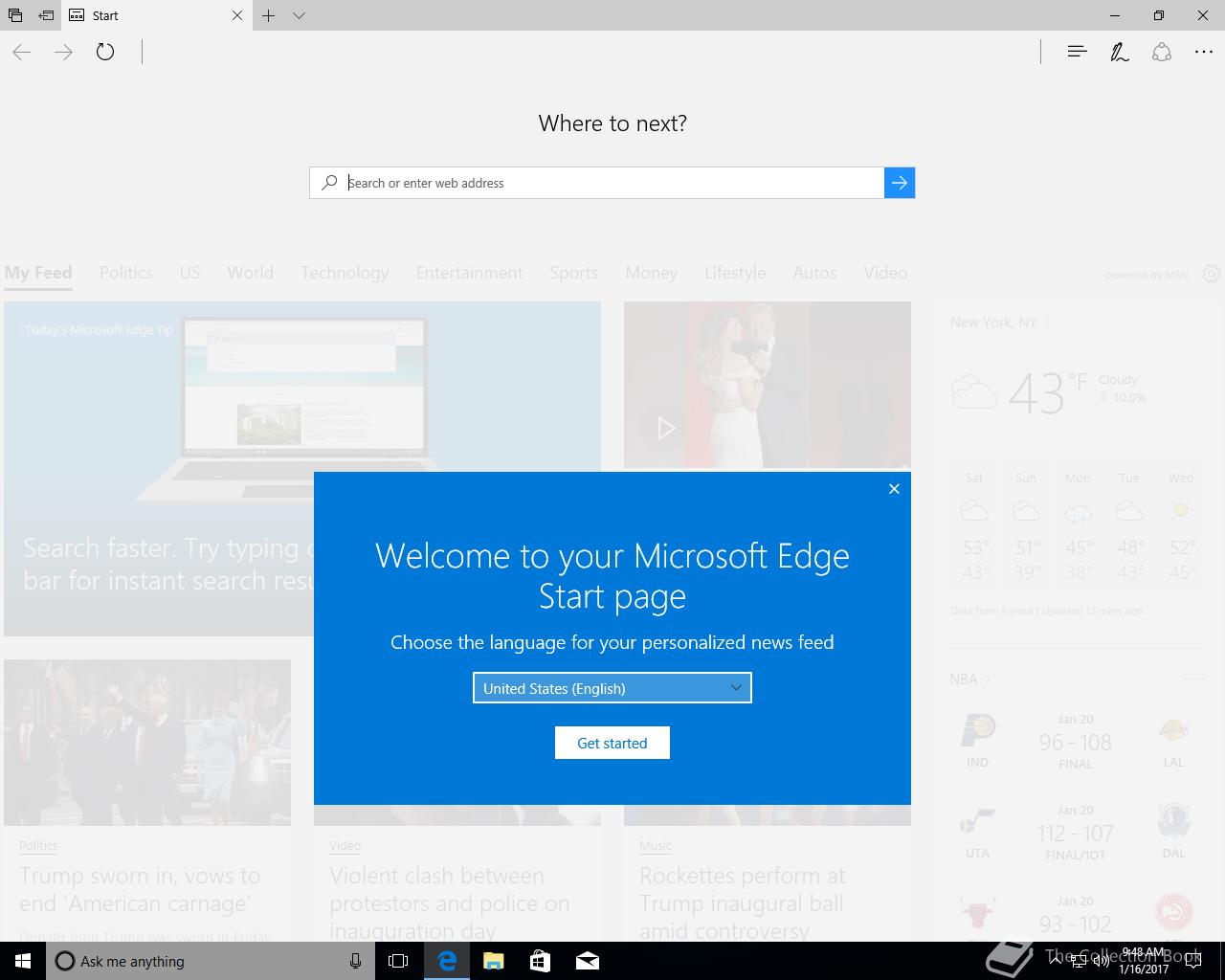1225x980 pixels.
Task: Switch to the US tab
Action: [189, 273]
